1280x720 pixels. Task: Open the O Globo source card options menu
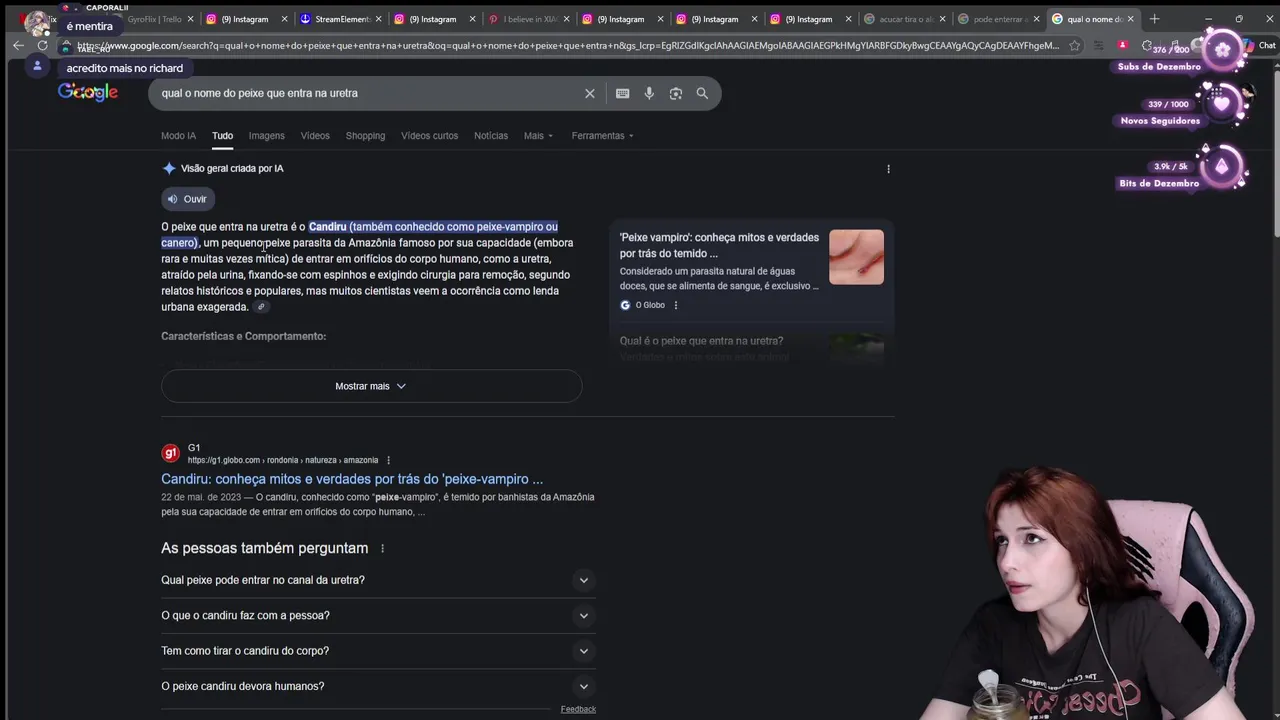click(676, 305)
